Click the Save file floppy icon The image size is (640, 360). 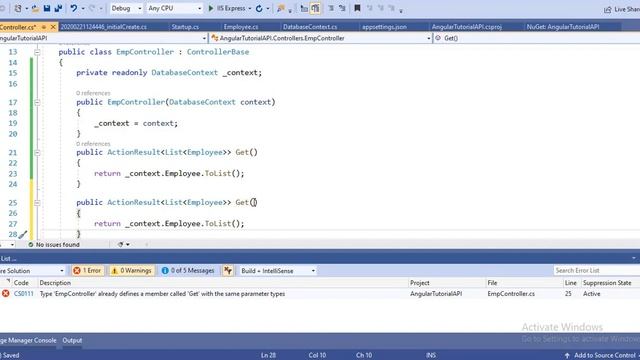click(x=47, y=8)
